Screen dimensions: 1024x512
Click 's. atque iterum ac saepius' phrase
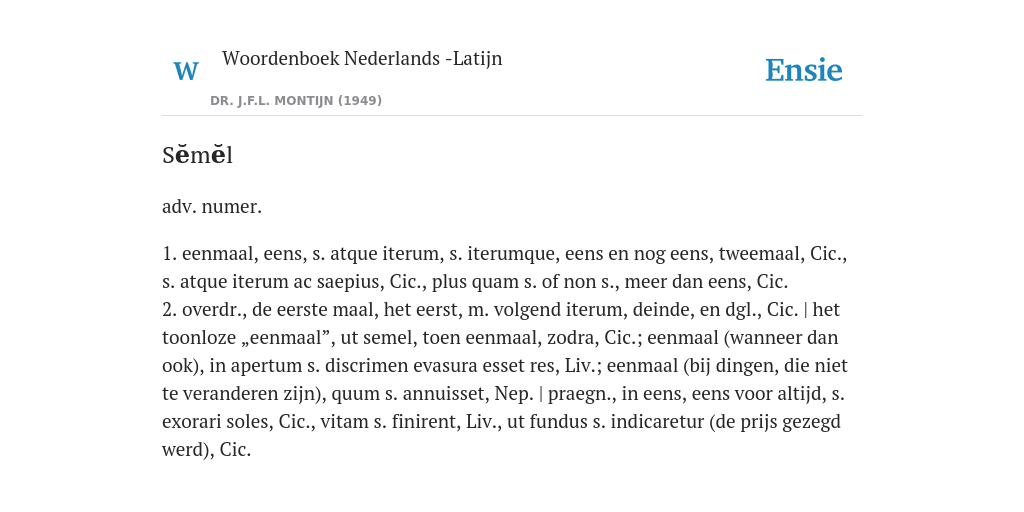tap(272, 281)
